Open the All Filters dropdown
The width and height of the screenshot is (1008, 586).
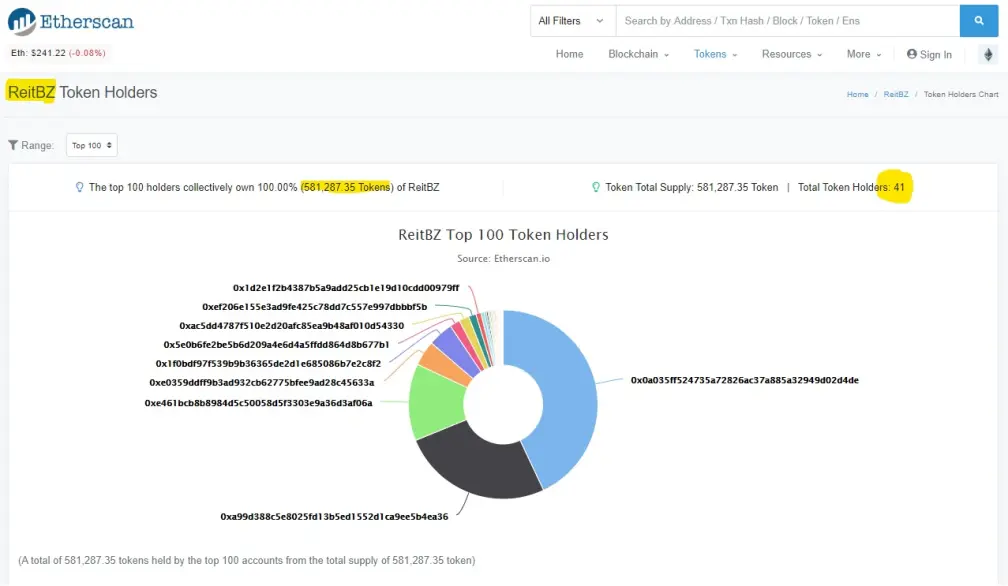click(572, 21)
